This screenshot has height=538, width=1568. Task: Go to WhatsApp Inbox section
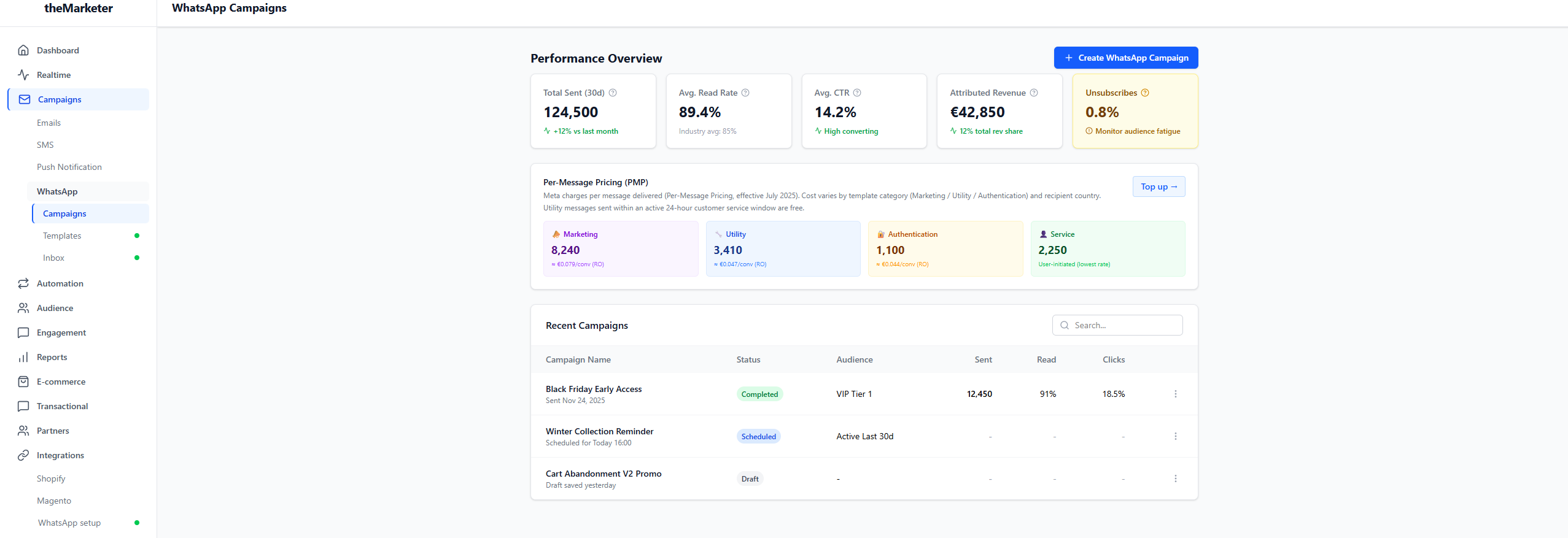53,258
